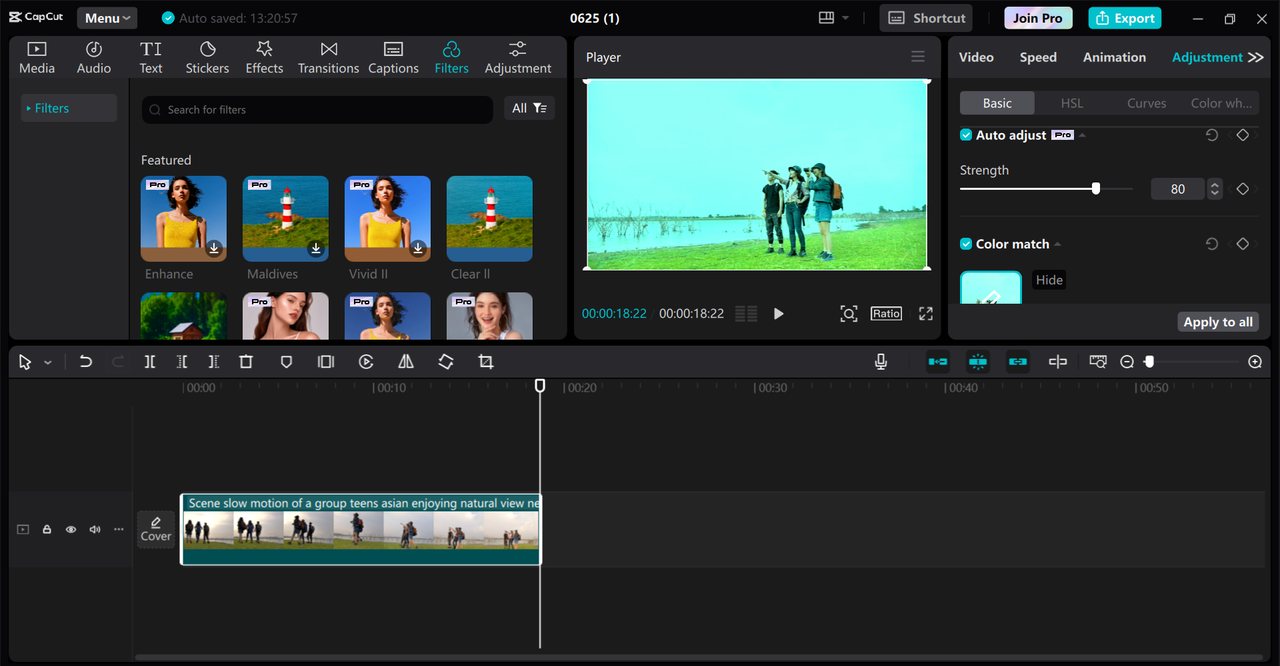Add a marker on the timeline
The width and height of the screenshot is (1280, 666).
(286, 362)
